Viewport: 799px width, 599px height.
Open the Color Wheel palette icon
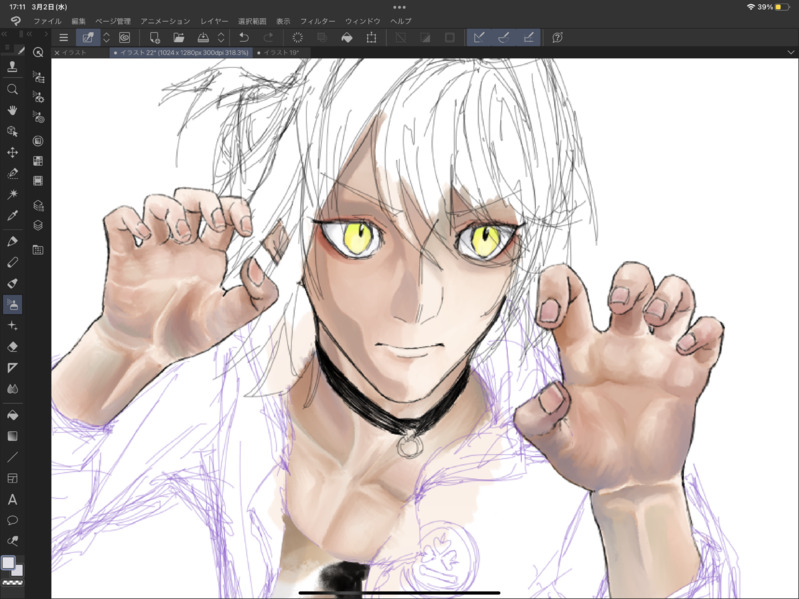click(38, 141)
